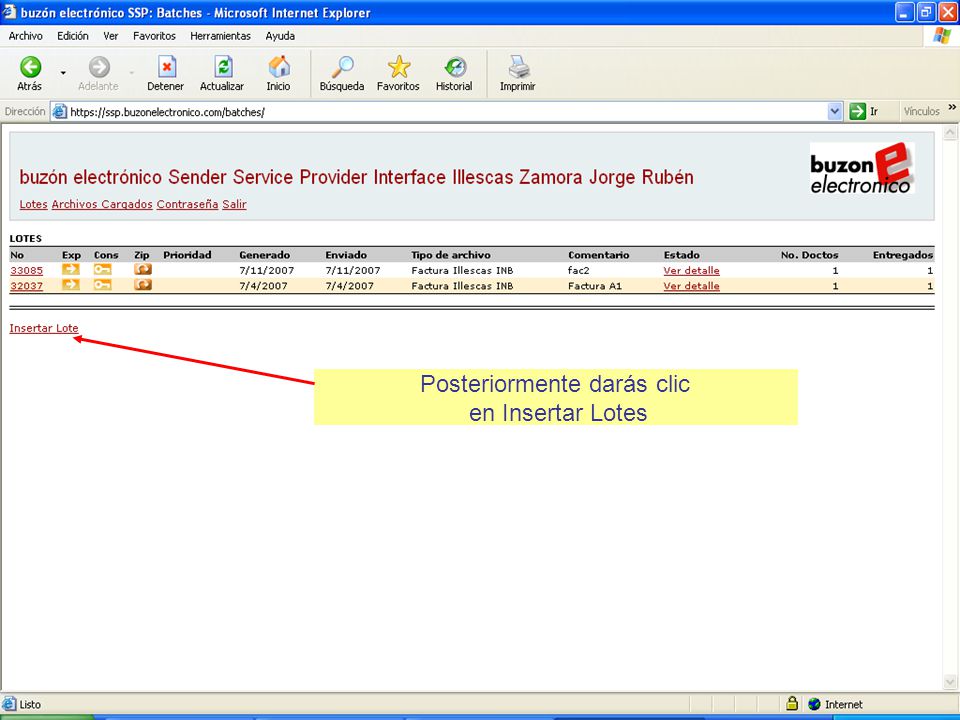Open the Ayuda menu
Screen dimensions: 960x720
pos(280,36)
